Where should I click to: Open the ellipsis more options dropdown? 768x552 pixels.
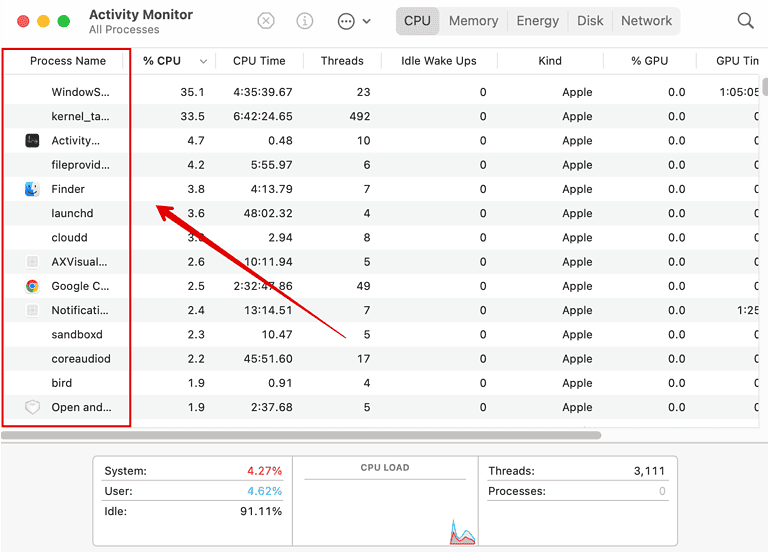coord(354,21)
